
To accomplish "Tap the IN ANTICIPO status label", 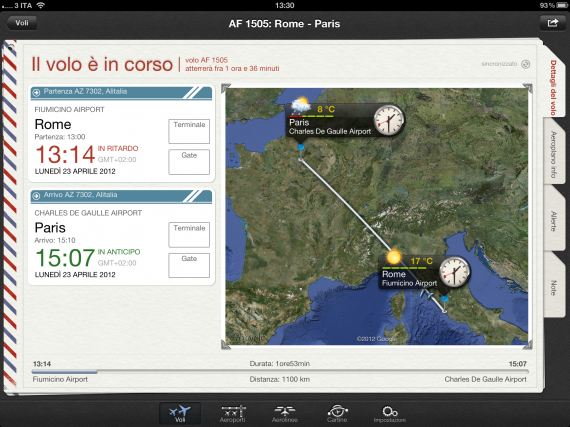I will click(x=119, y=252).
